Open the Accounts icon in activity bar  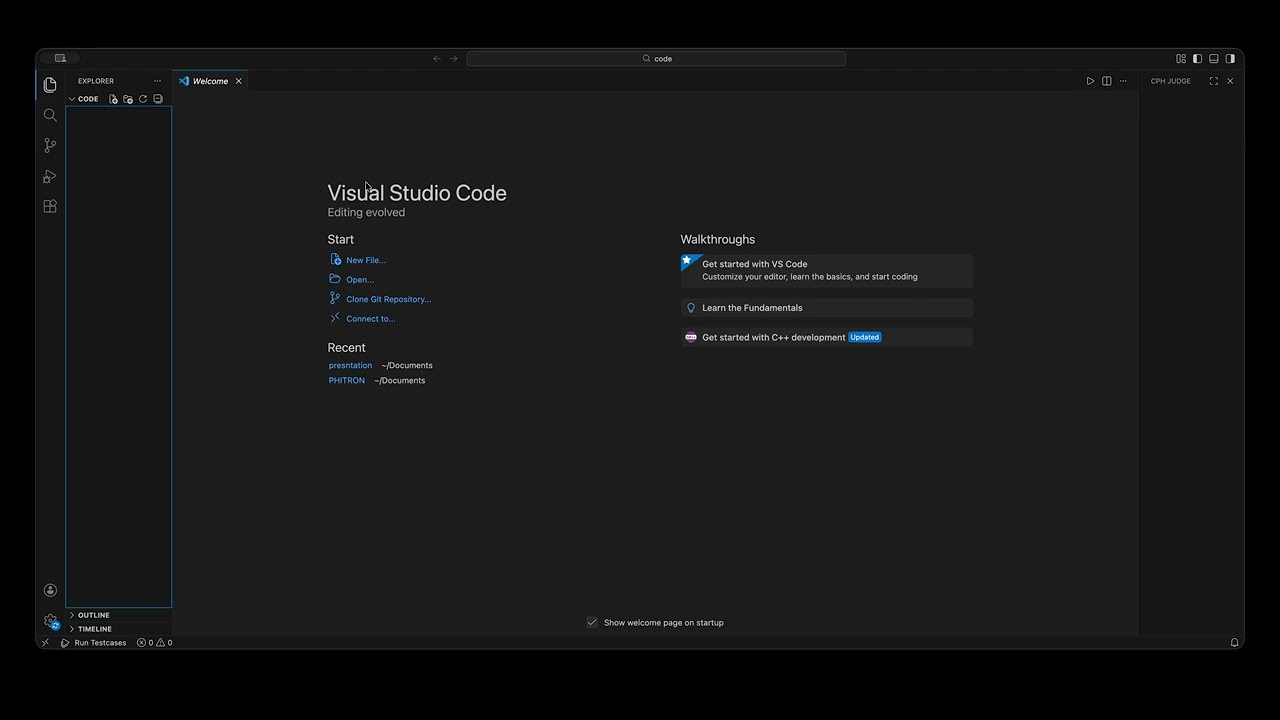50,590
